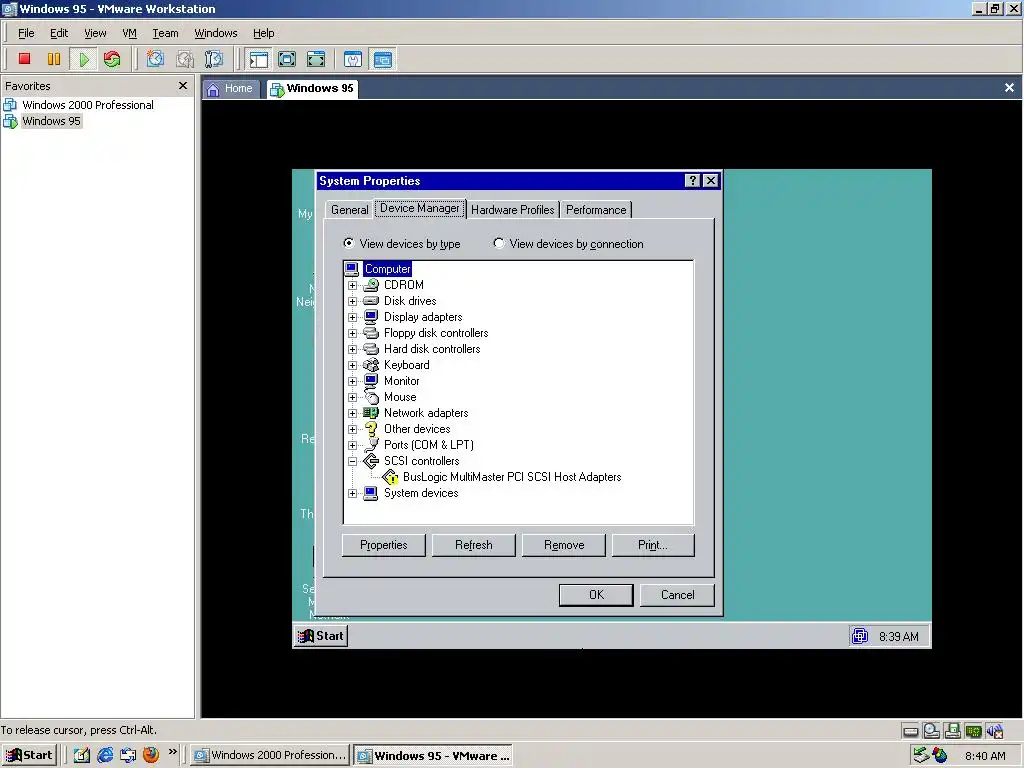Click the green Power On play button
This screenshot has height=768, width=1024.
pyautogui.click(x=84, y=59)
